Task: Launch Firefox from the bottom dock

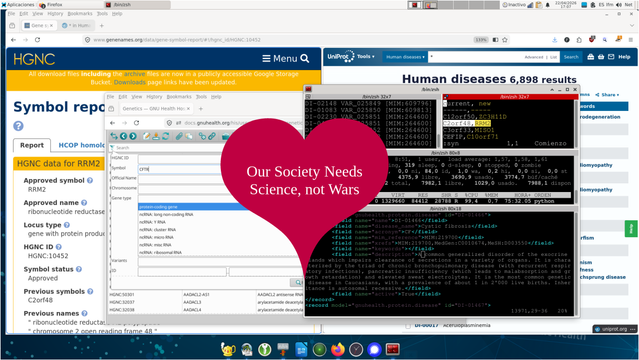Action: pos(337,349)
